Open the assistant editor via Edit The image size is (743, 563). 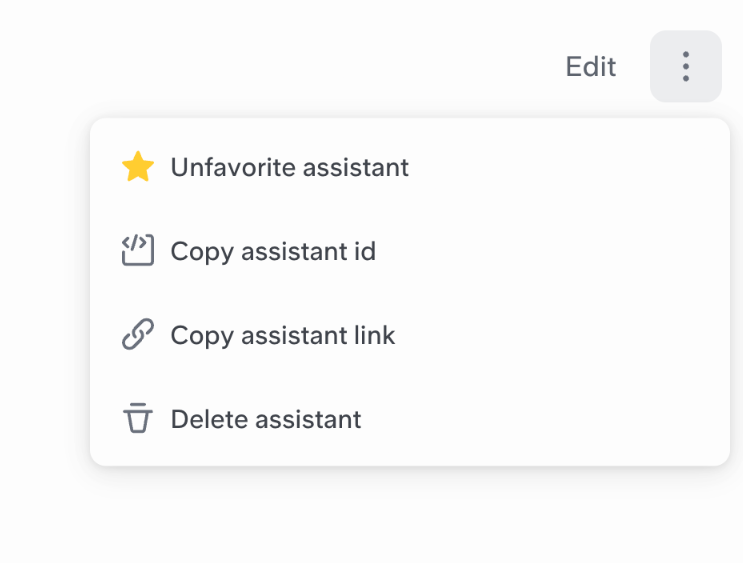(x=591, y=67)
